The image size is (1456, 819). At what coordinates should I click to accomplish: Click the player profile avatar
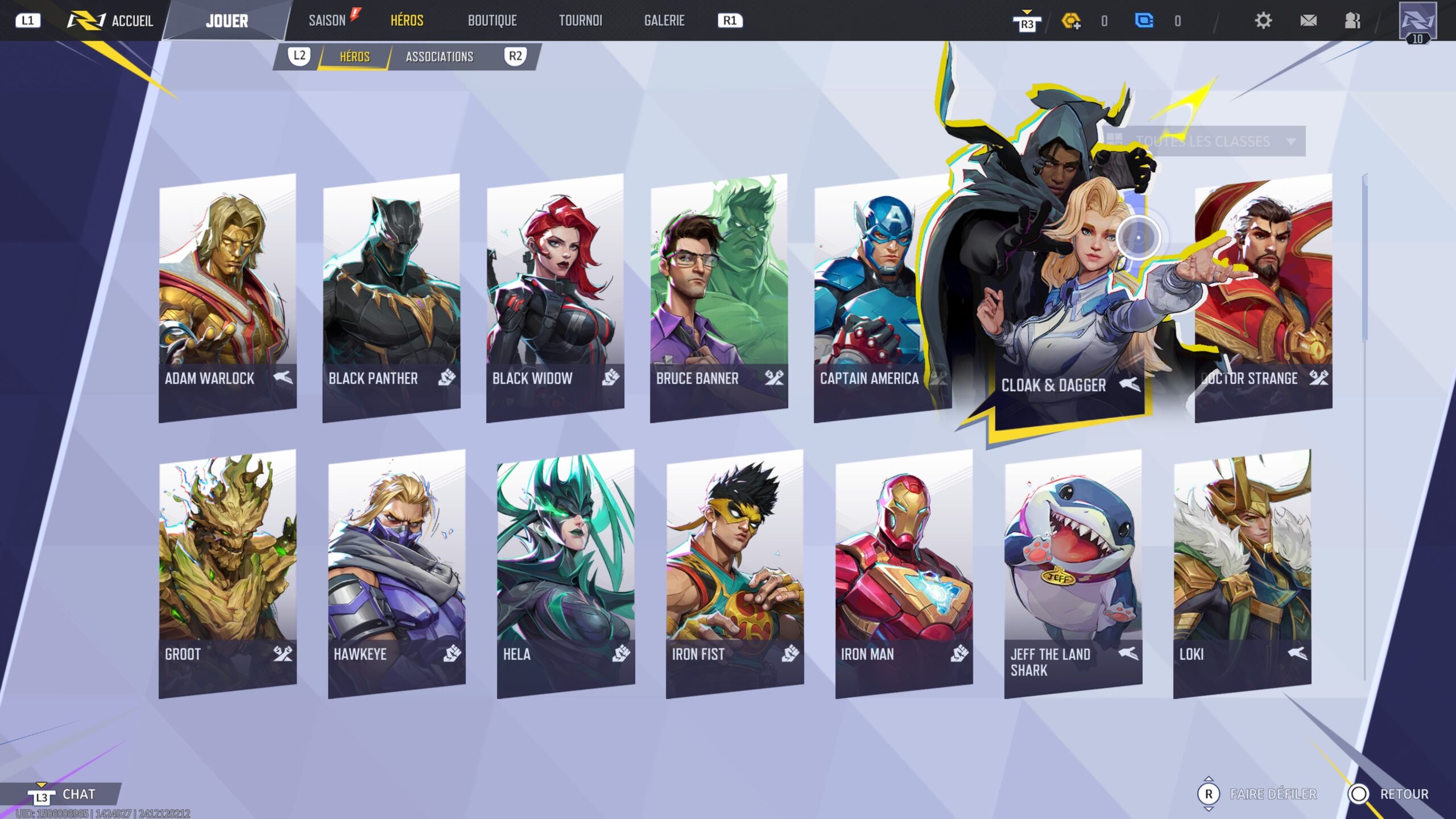pos(1417,22)
